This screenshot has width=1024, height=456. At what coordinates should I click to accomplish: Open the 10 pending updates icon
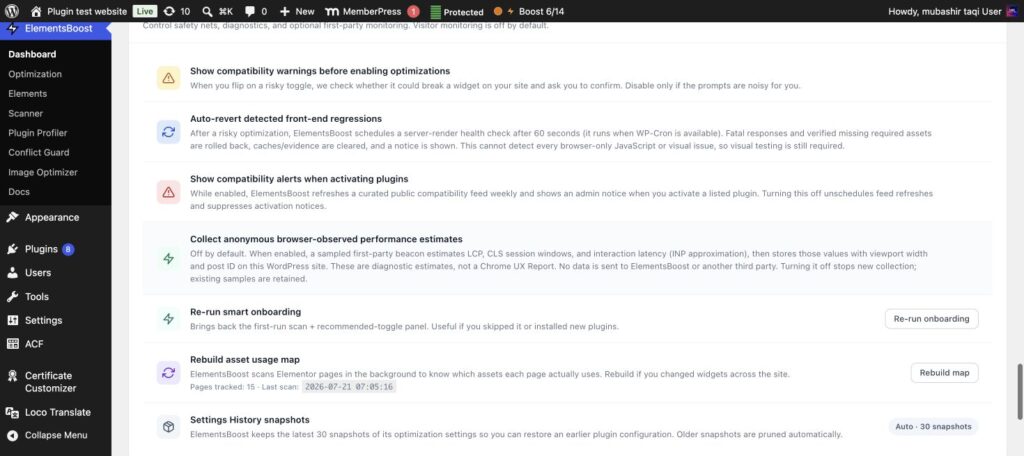(177, 11)
